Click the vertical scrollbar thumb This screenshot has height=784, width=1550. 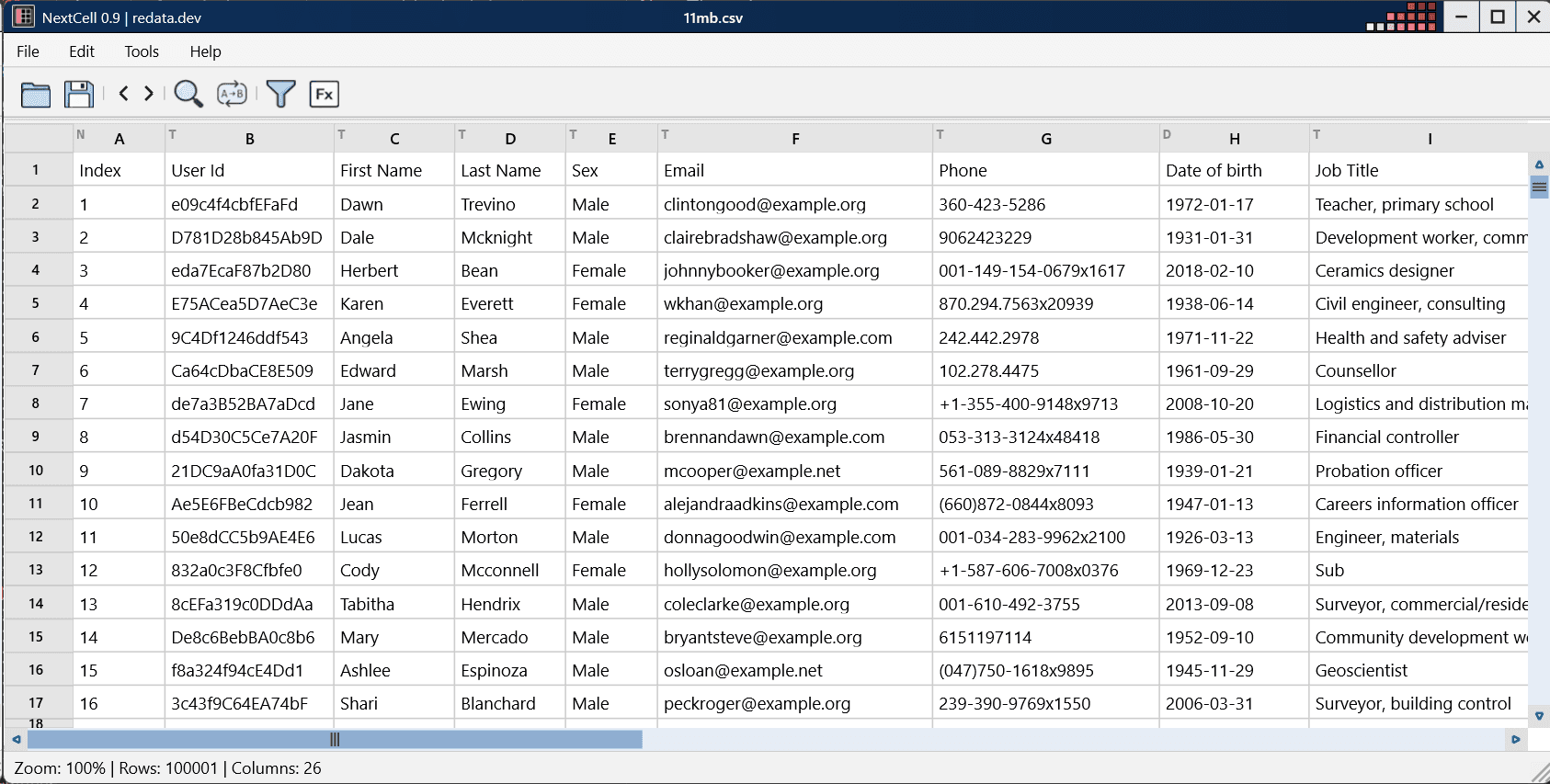click(x=1539, y=187)
